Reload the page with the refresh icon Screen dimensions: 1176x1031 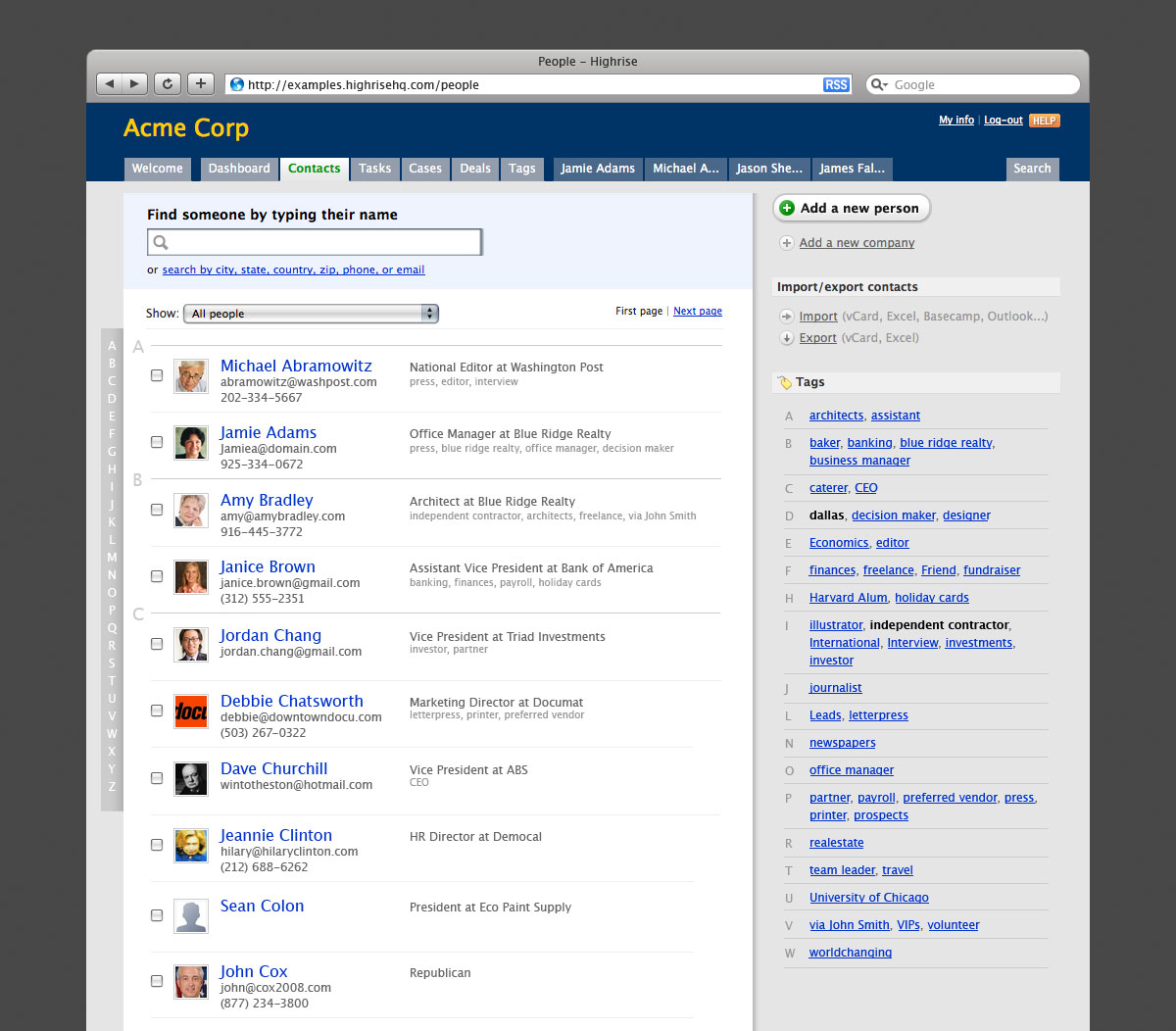[168, 84]
